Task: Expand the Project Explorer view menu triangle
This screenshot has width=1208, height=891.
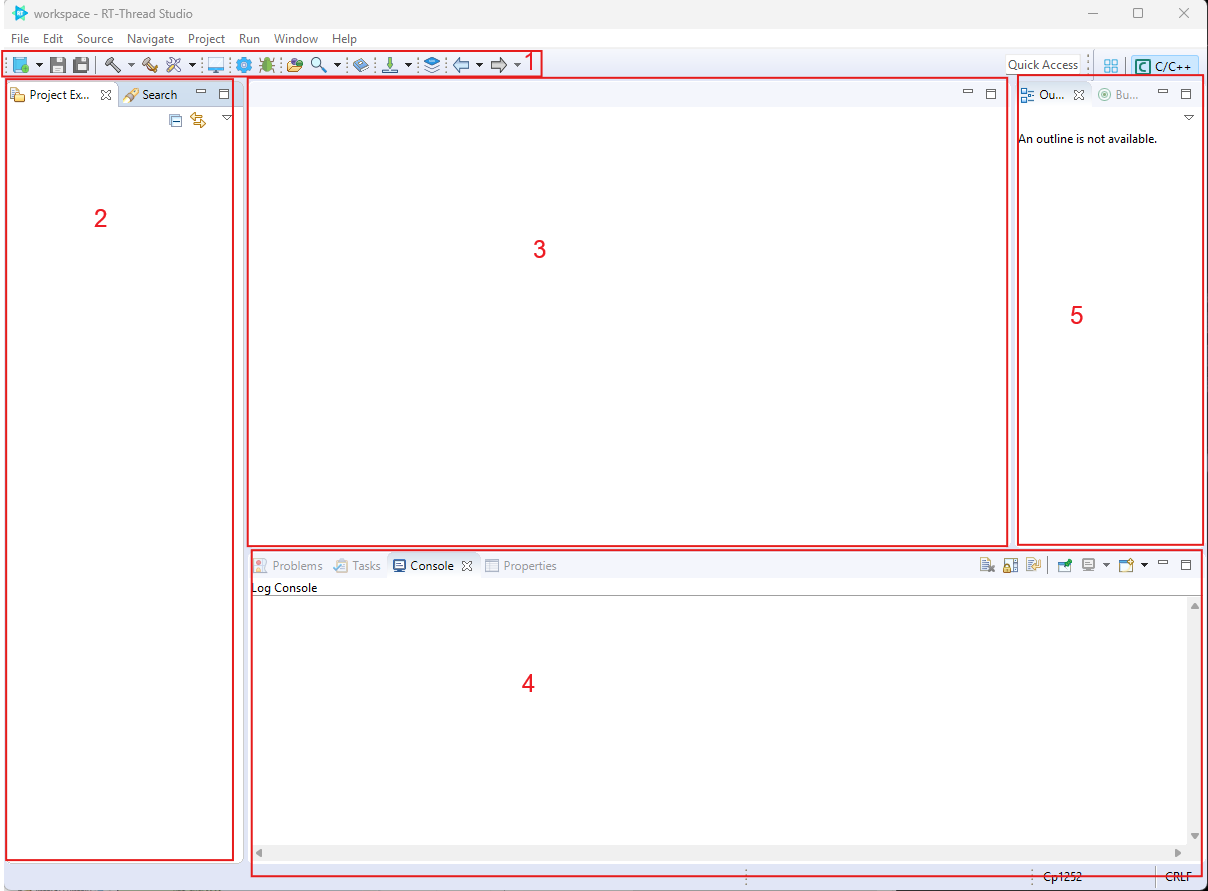Action: click(x=227, y=119)
